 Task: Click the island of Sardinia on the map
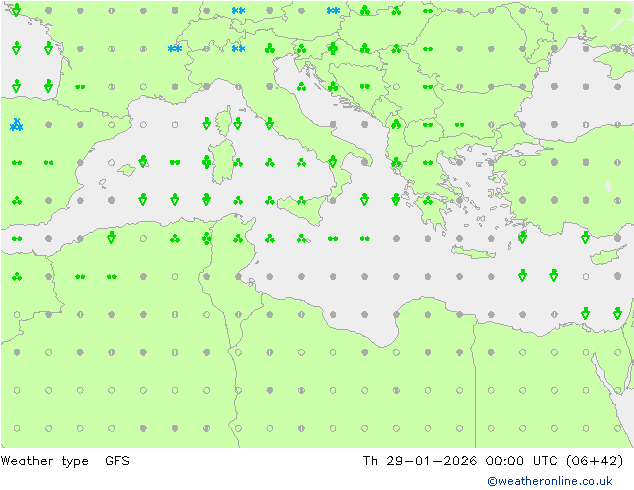tap(222, 161)
